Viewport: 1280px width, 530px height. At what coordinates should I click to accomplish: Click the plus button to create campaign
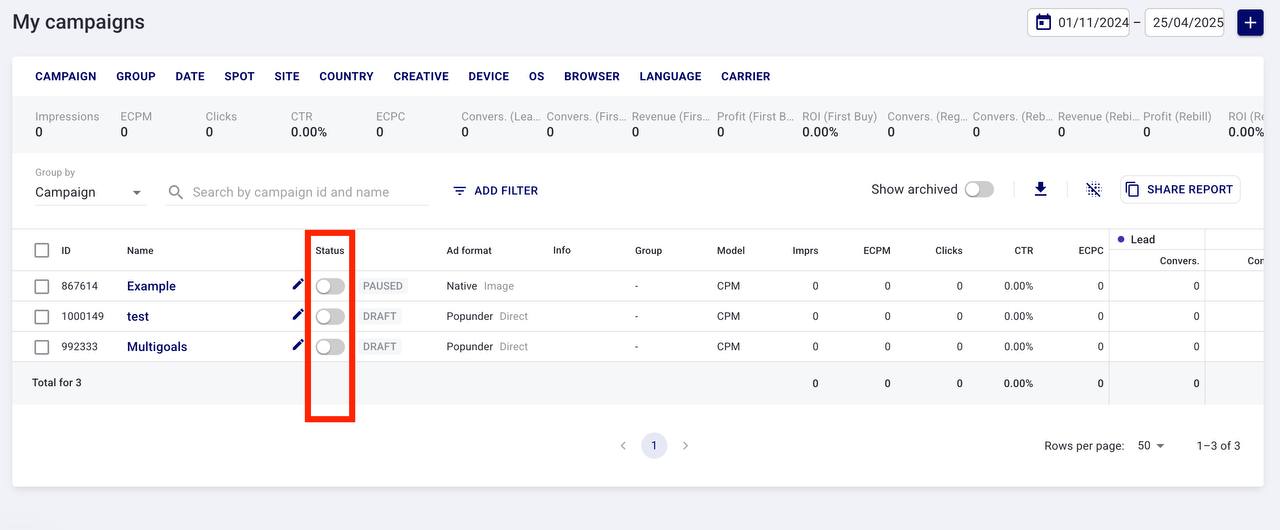pos(1250,22)
